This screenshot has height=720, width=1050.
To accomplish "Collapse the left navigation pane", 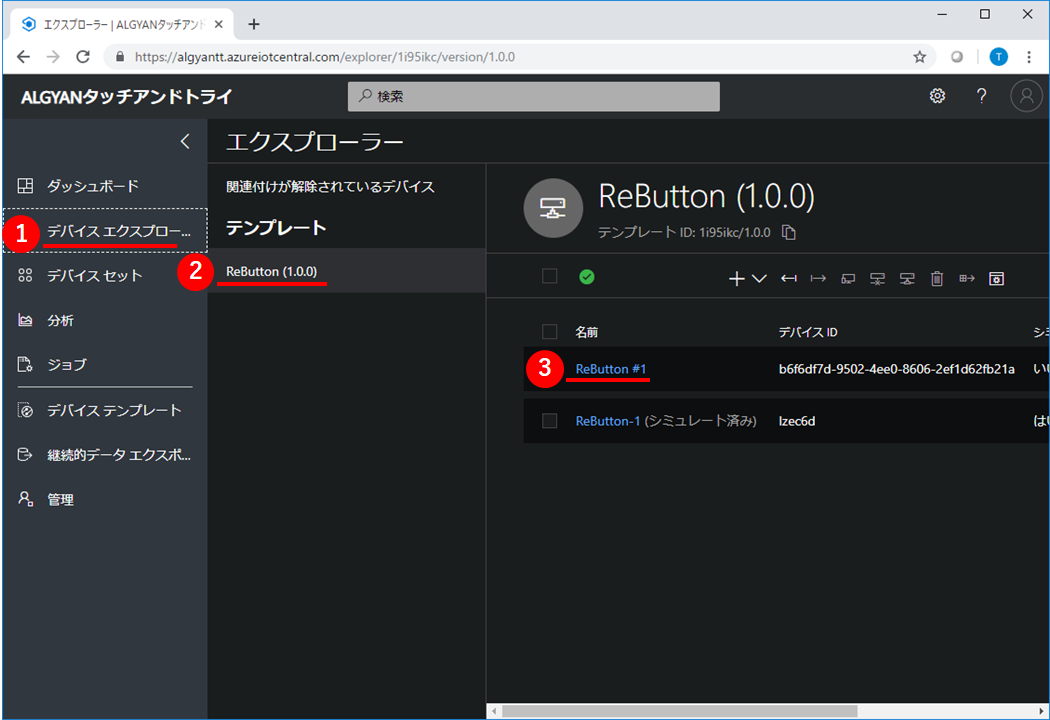I will 185,141.
